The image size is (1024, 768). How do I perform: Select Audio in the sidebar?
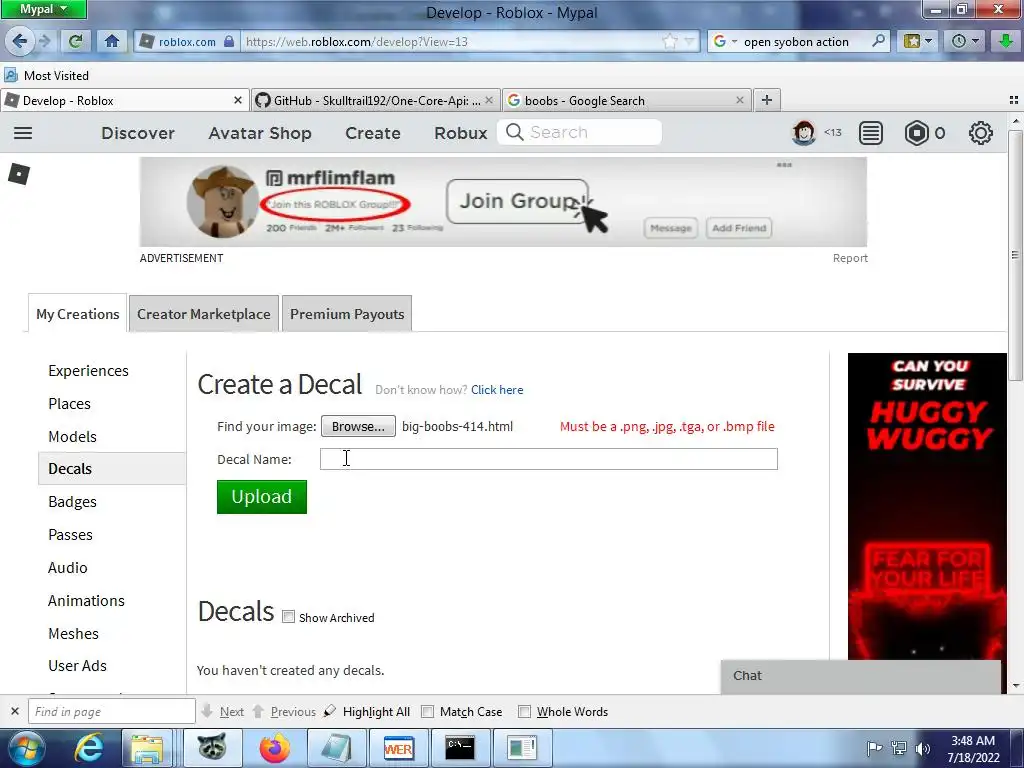click(67, 567)
